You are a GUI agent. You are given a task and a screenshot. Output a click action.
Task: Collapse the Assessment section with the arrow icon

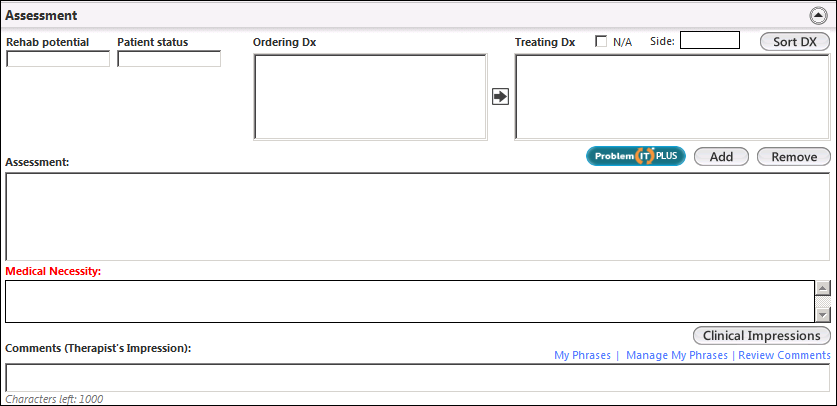point(818,16)
